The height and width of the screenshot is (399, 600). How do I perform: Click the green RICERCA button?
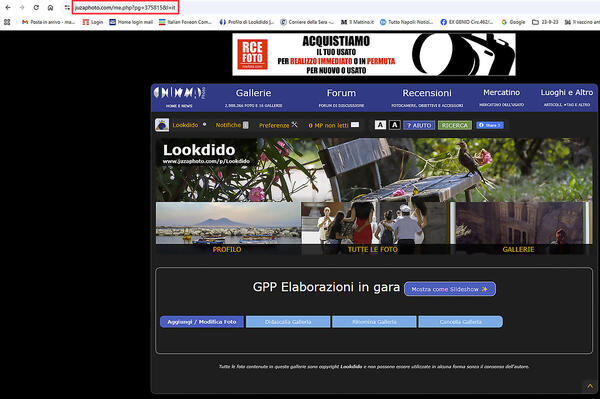coord(455,125)
